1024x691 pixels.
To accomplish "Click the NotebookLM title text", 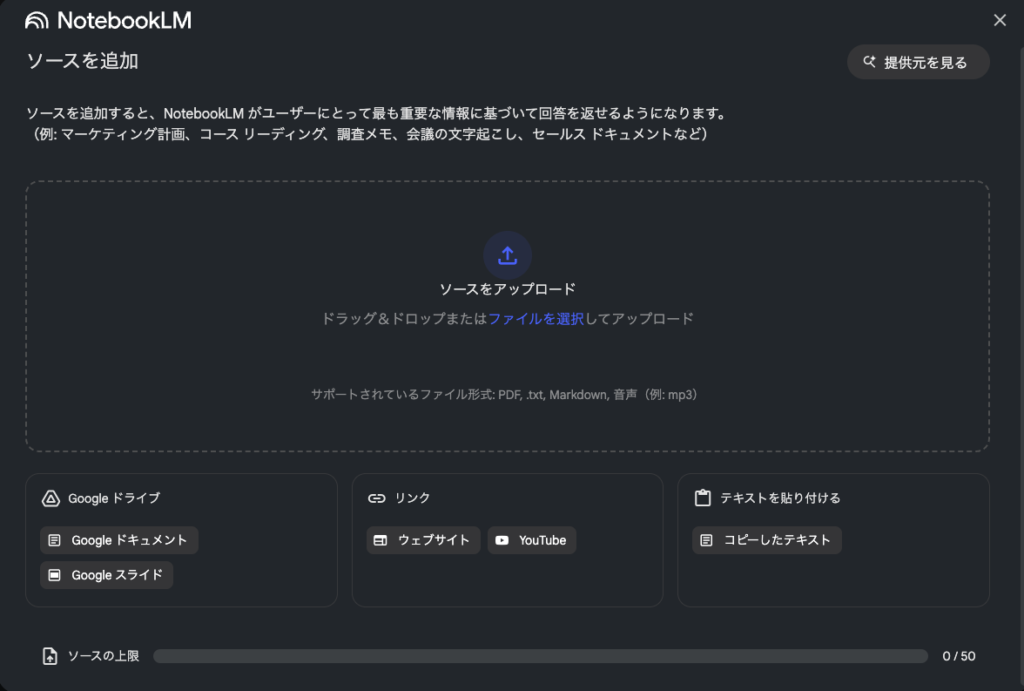I will click(x=125, y=21).
